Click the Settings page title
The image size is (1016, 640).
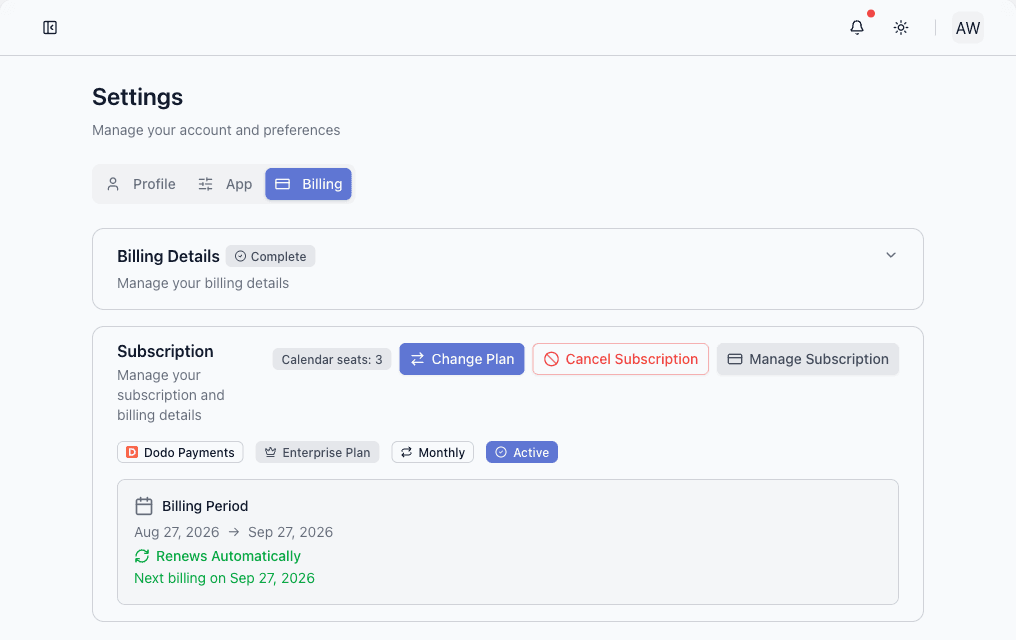pos(137,97)
